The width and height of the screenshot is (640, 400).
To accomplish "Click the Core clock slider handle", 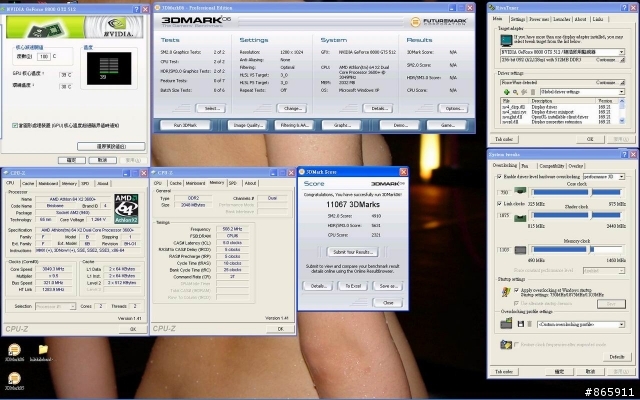I will 591,192.
